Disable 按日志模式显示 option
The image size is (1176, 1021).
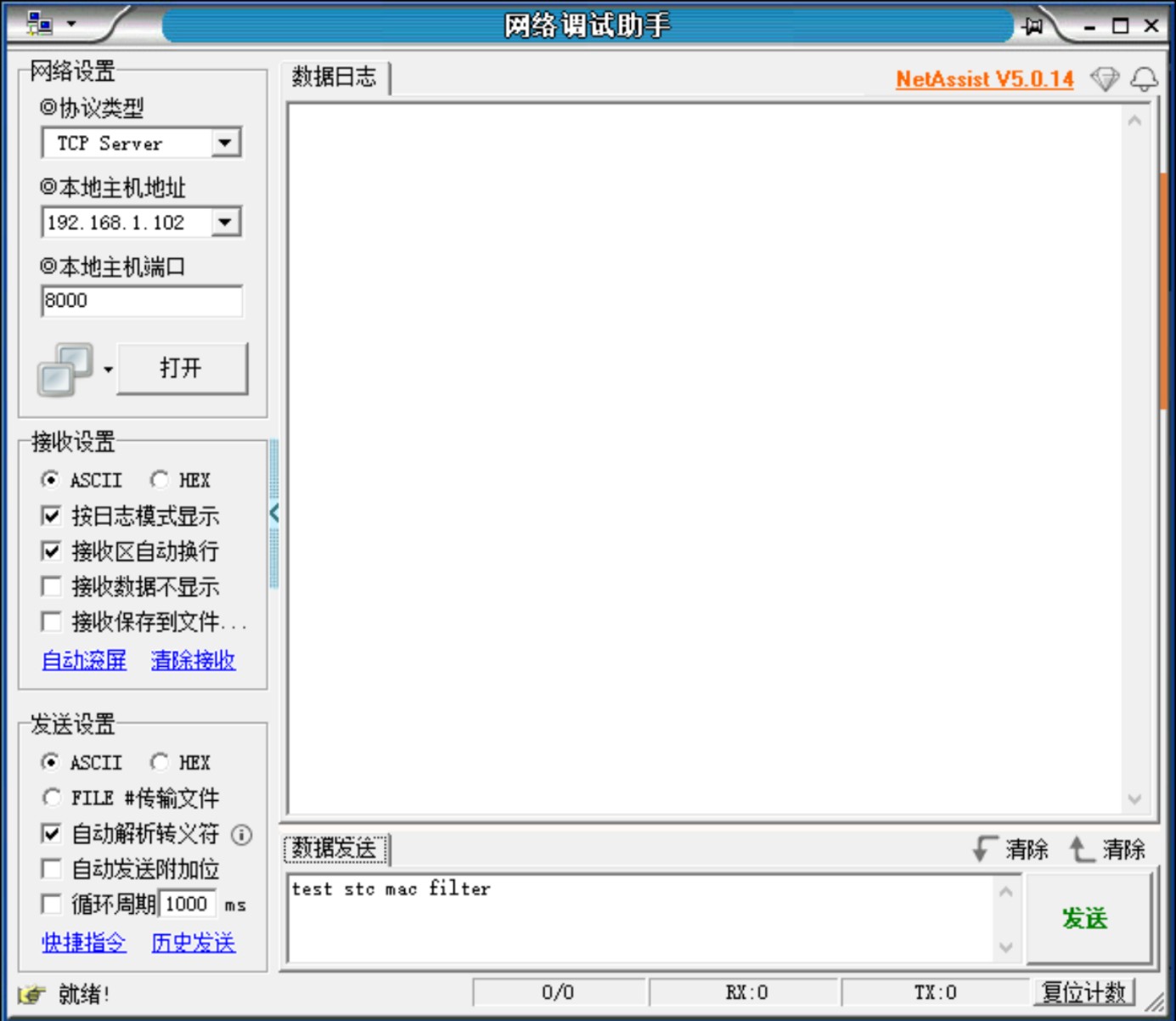51,516
